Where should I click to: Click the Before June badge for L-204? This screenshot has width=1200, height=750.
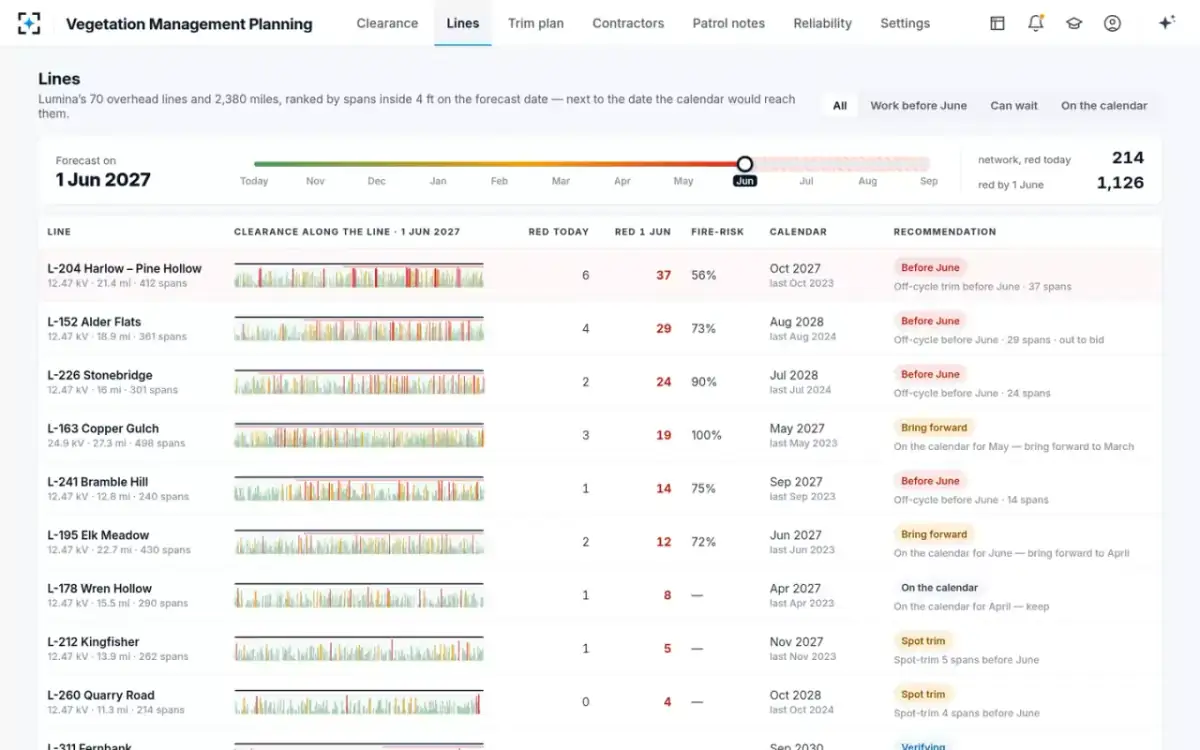(x=930, y=268)
